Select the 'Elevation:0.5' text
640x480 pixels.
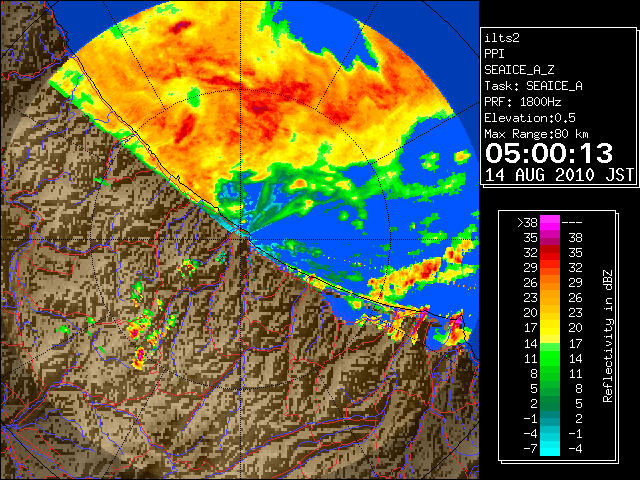pos(529,118)
